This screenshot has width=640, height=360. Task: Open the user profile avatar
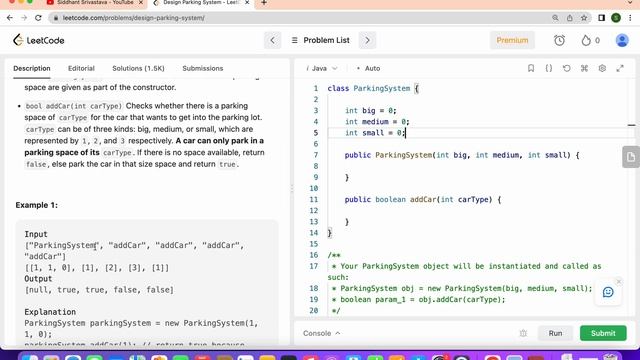(x=622, y=40)
